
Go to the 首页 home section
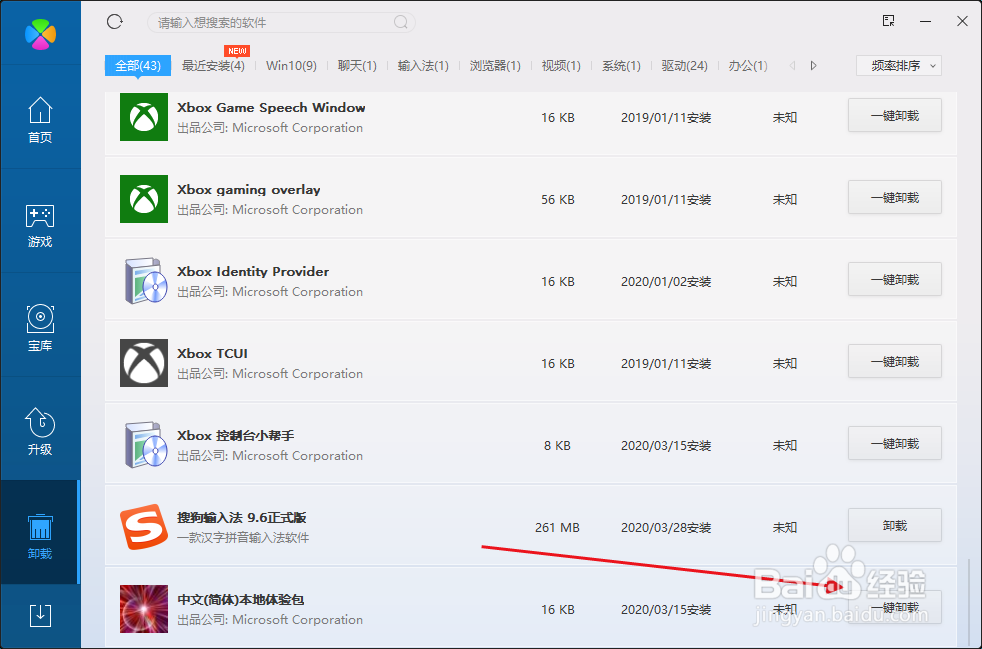click(x=40, y=119)
